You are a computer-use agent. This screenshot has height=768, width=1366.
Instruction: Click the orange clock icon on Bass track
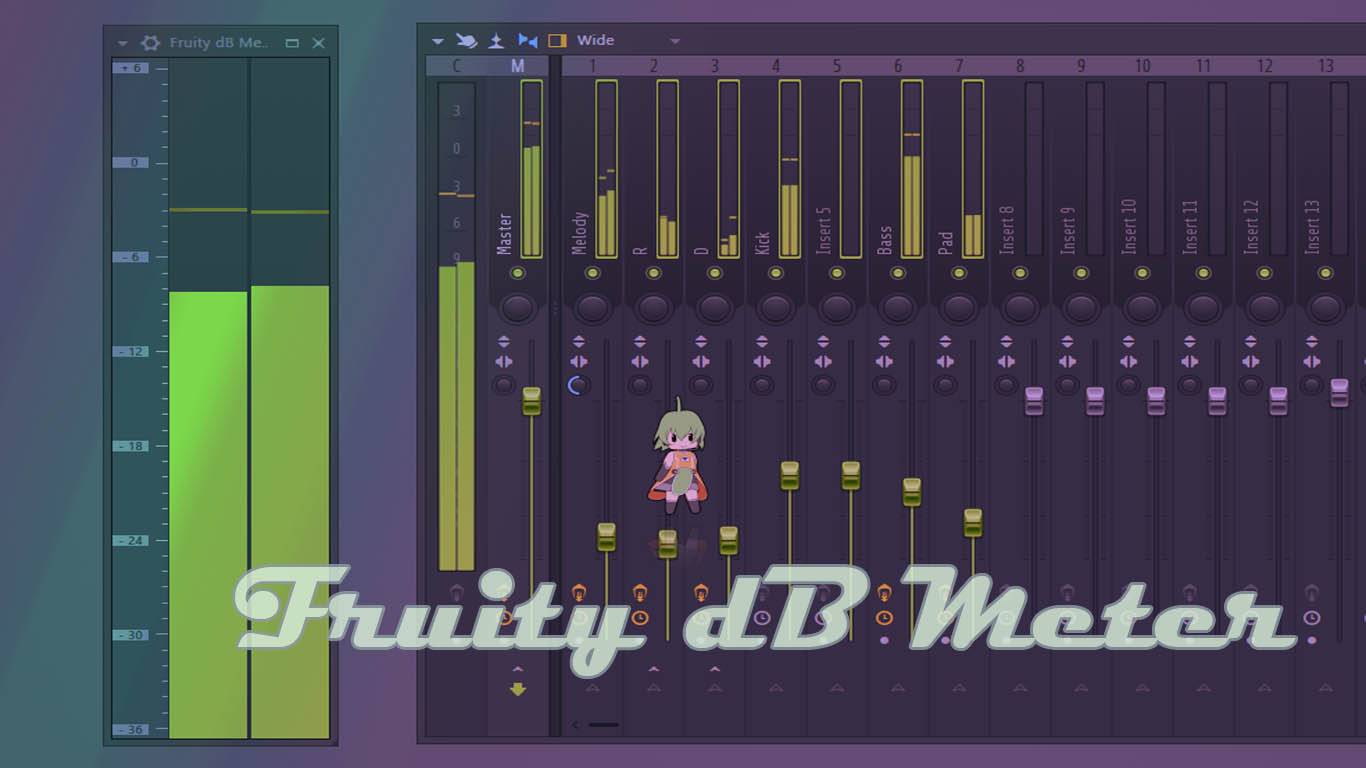click(x=884, y=618)
